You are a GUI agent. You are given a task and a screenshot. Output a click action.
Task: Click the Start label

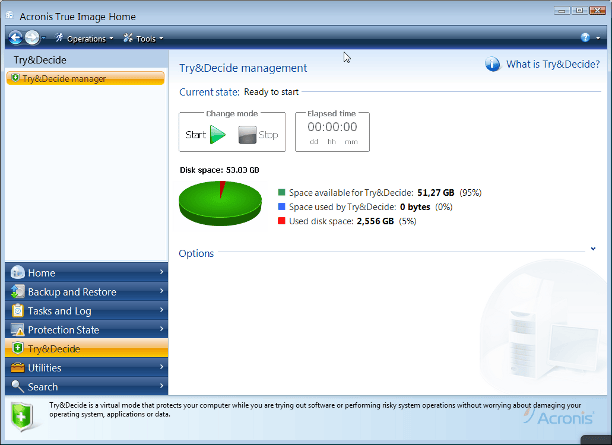point(196,135)
